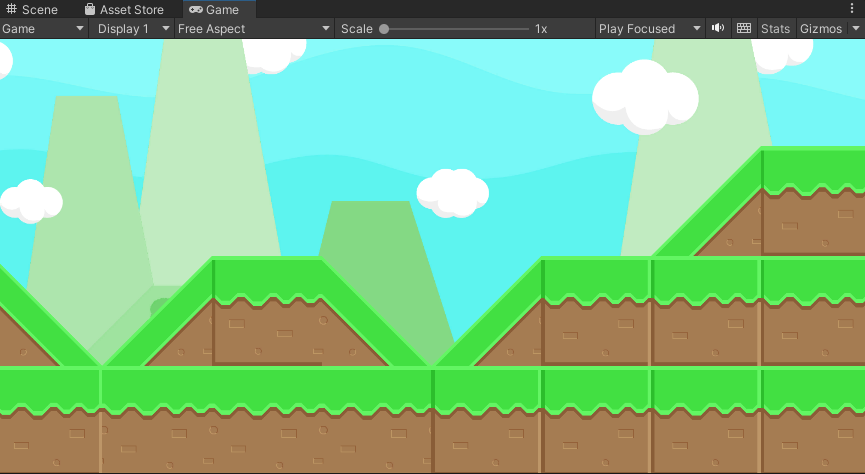Open the panel options three-dot menu
Viewport: 865px width, 474px height.
click(x=852, y=8)
